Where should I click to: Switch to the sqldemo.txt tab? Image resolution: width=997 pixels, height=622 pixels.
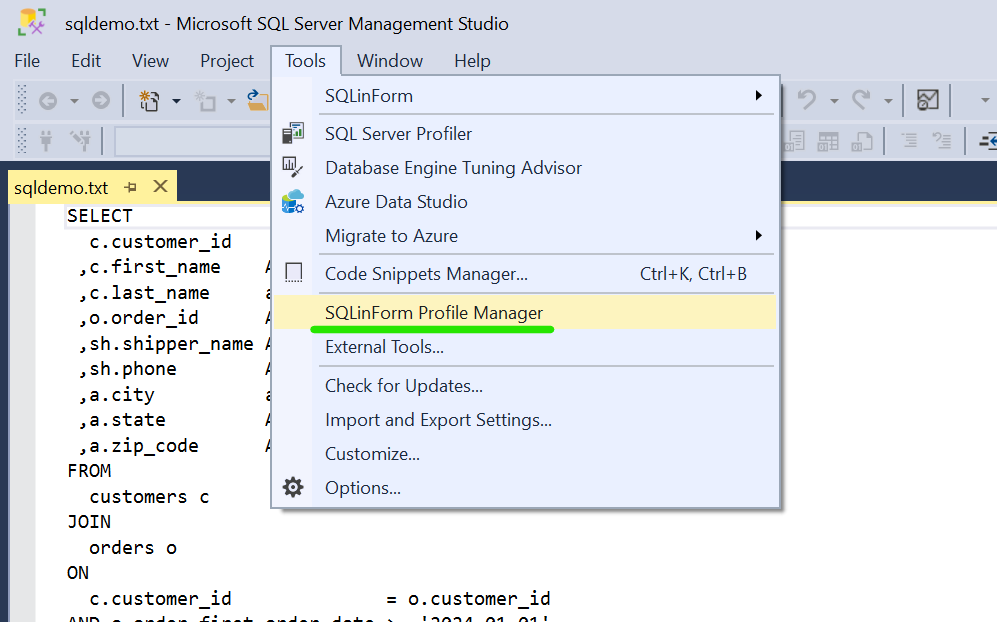pos(61,186)
